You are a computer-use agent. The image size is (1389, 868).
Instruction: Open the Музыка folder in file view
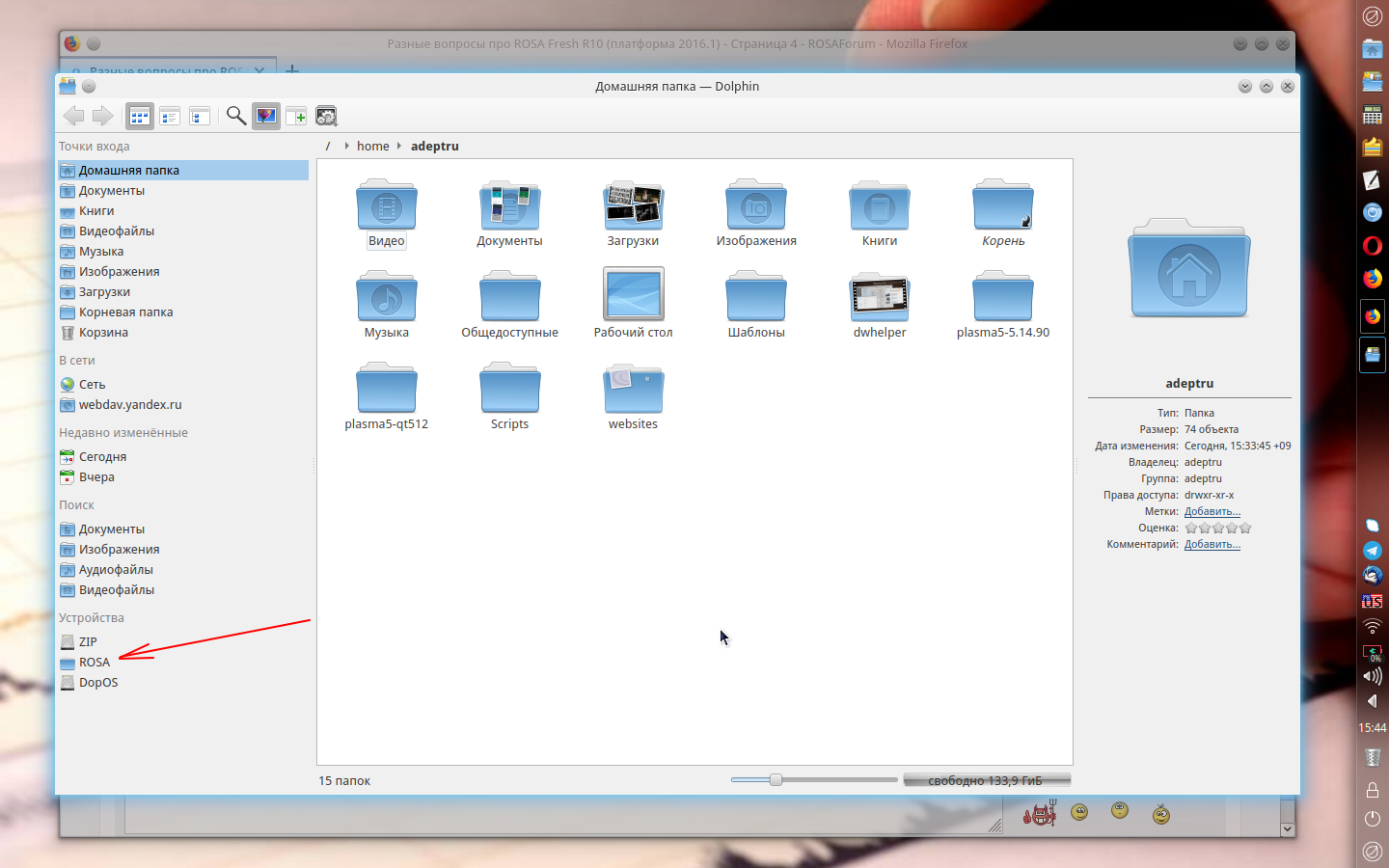coord(386,297)
